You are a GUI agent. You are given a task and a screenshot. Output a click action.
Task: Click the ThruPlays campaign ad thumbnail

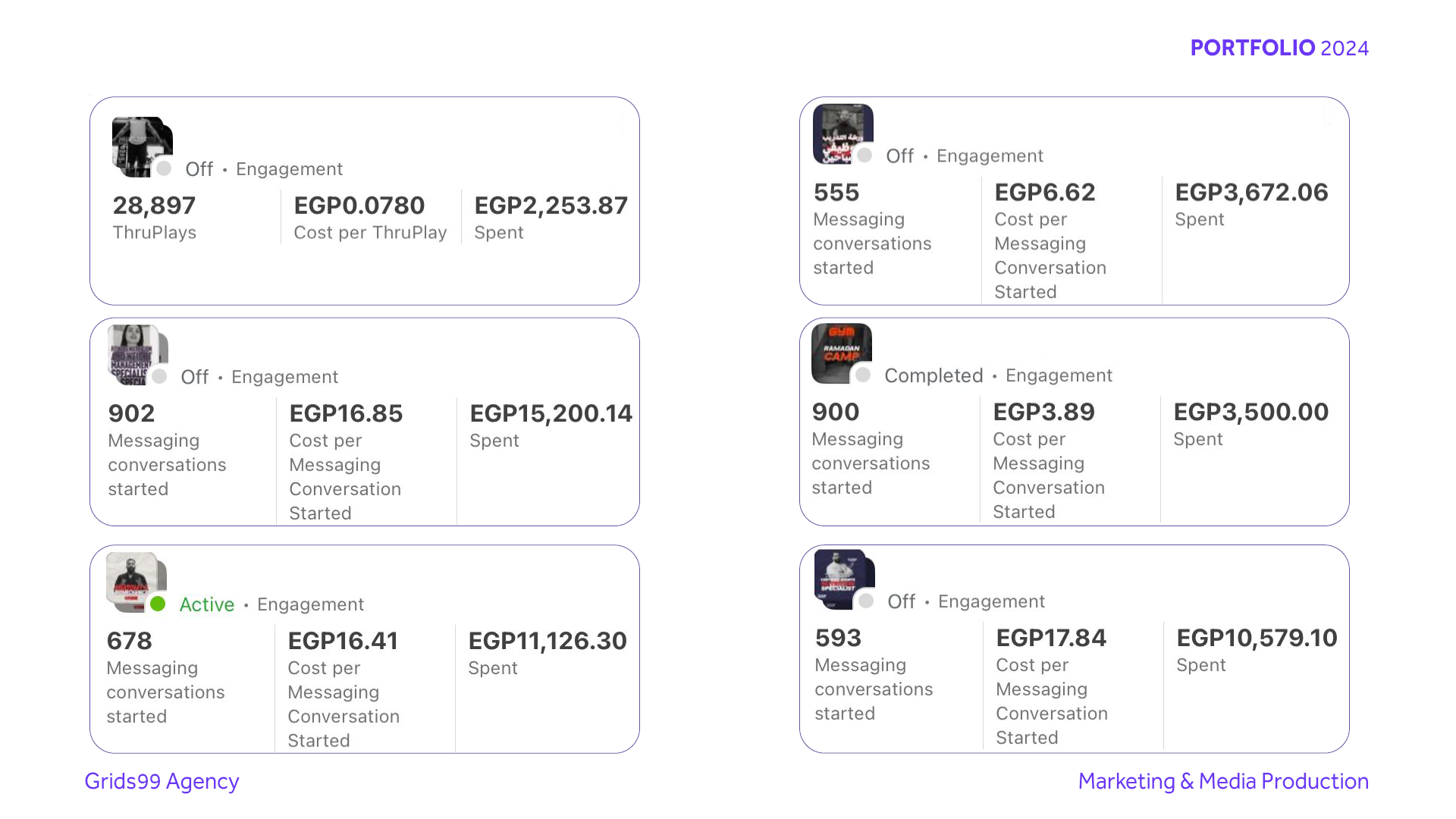point(141,146)
